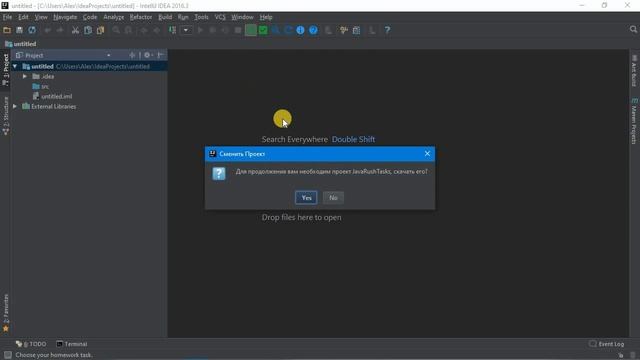Open the VCS menu

click(x=220, y=17)
